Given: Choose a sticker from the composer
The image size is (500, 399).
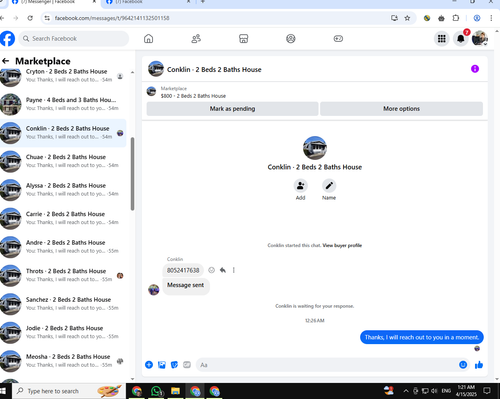Looking at the screenshot, I should [174, 365].
